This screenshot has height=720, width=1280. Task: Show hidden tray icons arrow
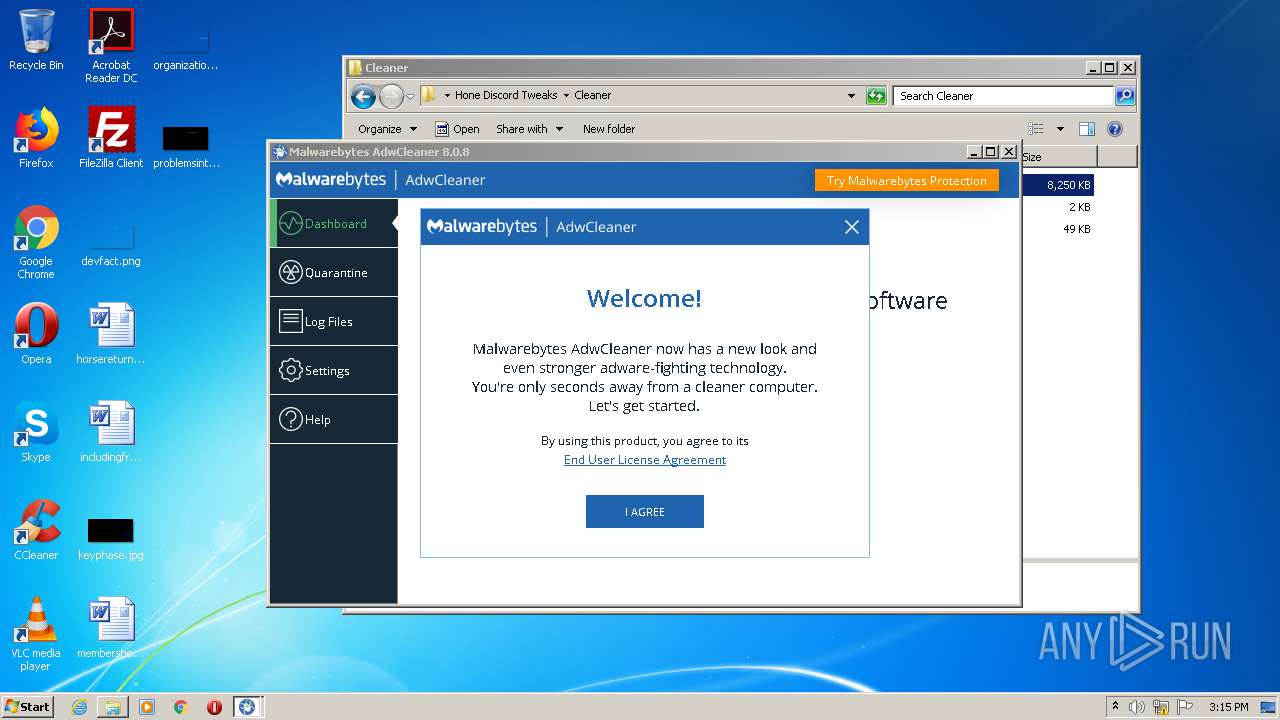[1116, 707]
